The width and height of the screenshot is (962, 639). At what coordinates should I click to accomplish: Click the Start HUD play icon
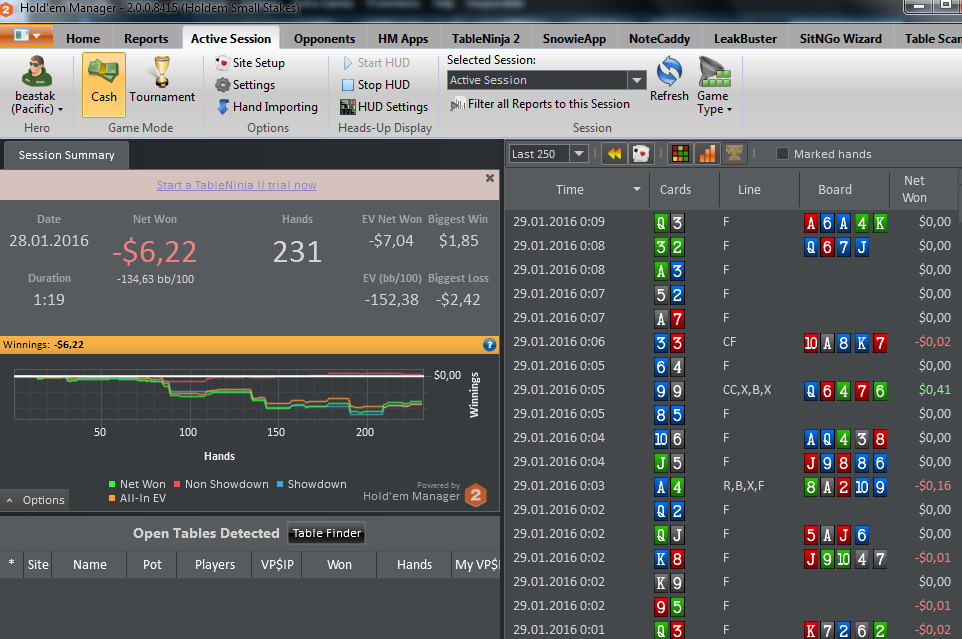click(x=348, y=63)
